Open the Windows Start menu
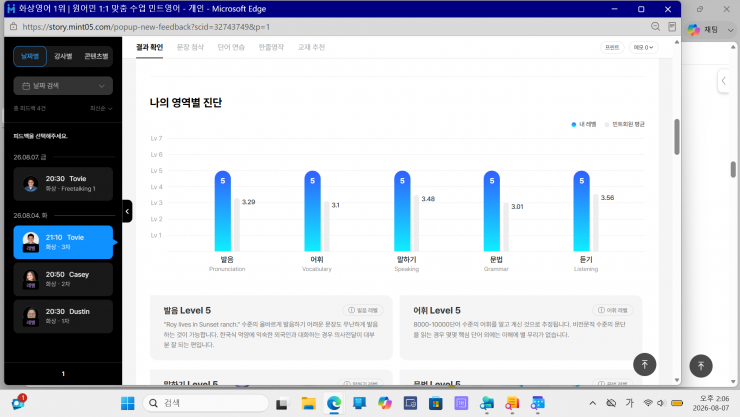Viewport: 740px width, 417px height. point(127,403)
